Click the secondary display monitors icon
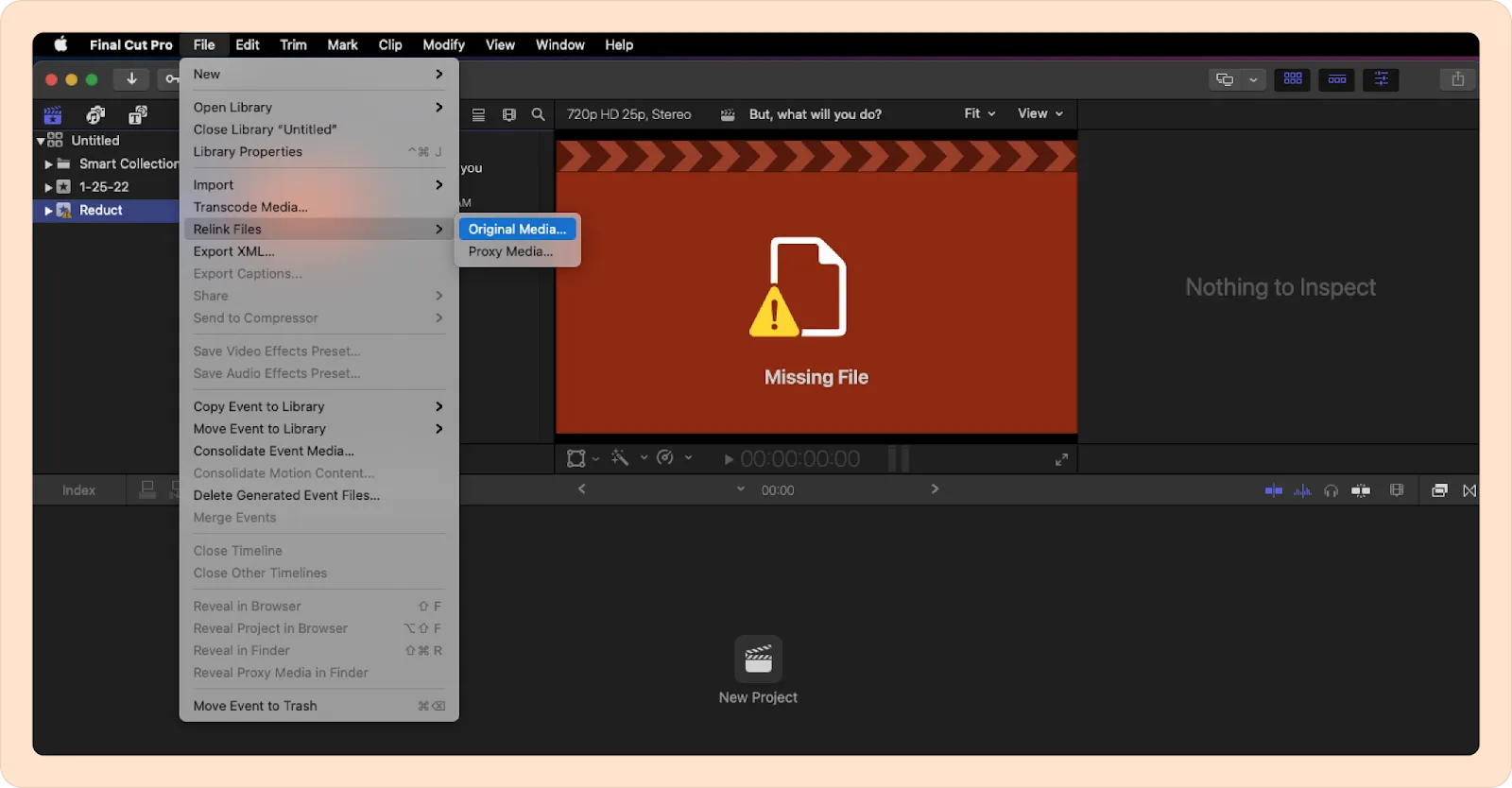The height and width of the screenshot is (788, 1512). [1225, 79]
